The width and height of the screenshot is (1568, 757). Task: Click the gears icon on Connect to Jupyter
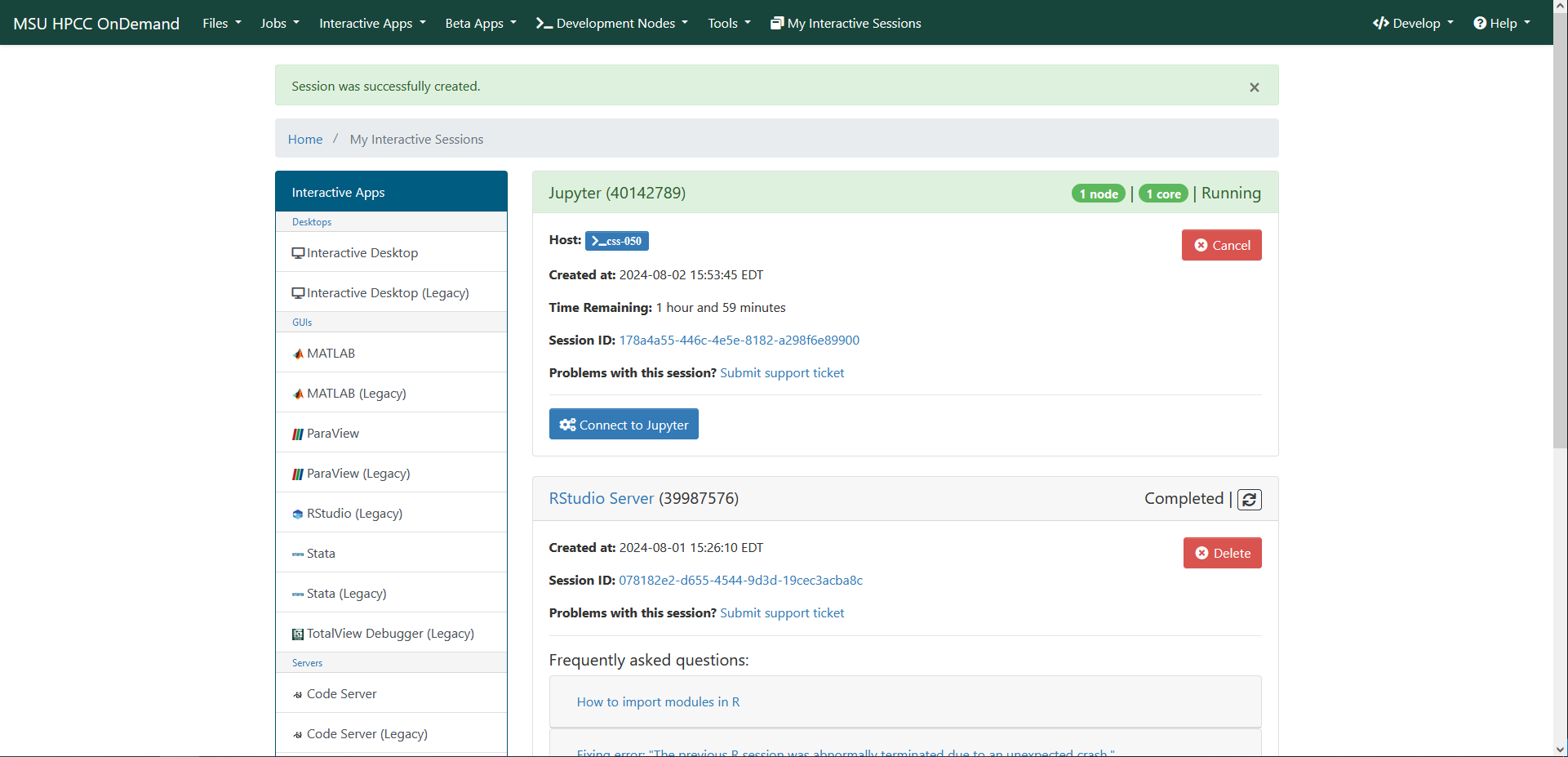click(567, 425)
